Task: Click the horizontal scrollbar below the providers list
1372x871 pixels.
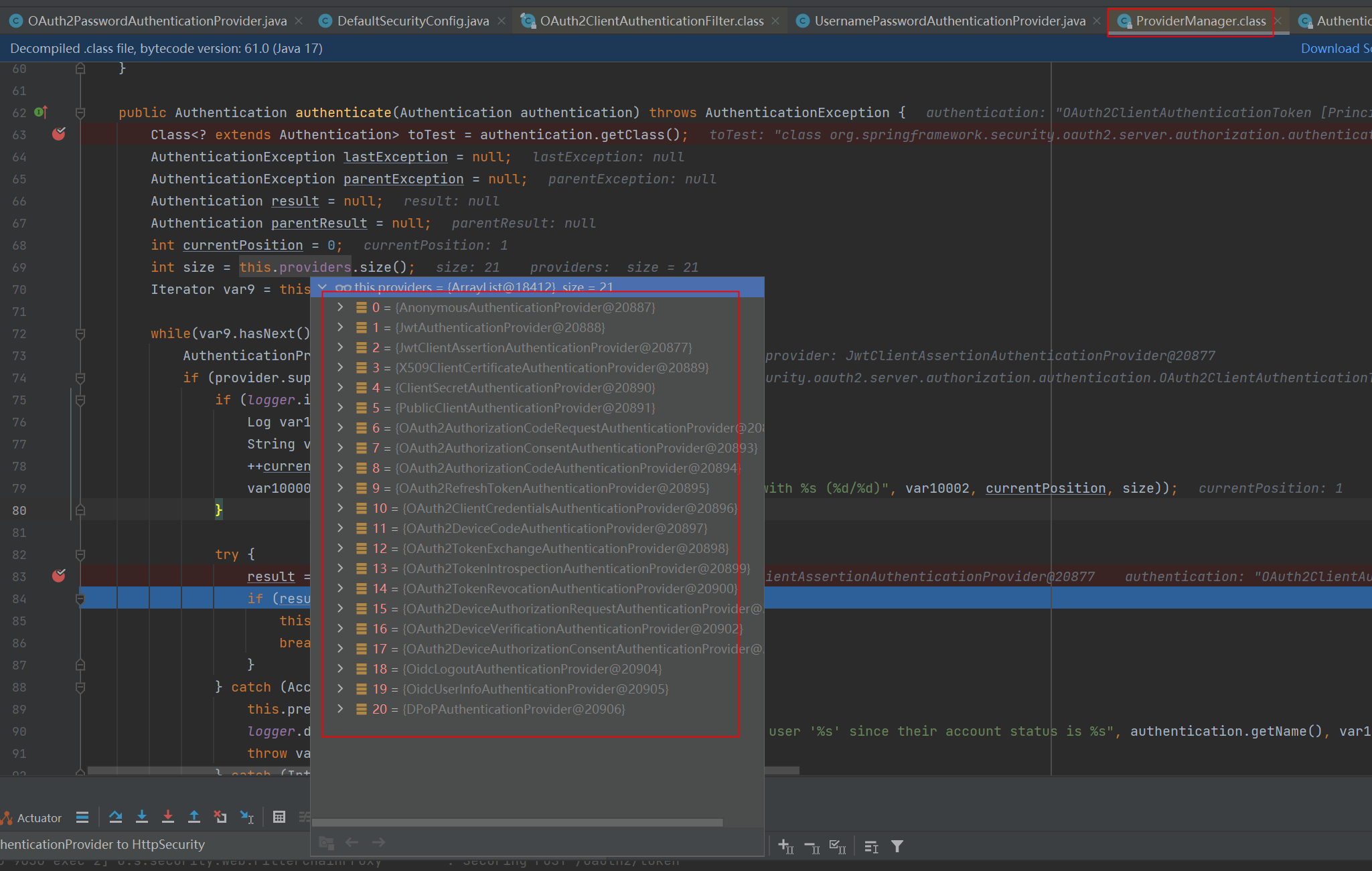Action: click(516, 822)
